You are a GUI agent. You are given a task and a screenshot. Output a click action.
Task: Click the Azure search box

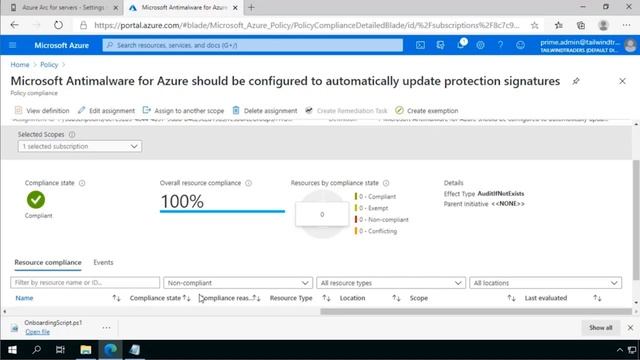pos(253,45)
